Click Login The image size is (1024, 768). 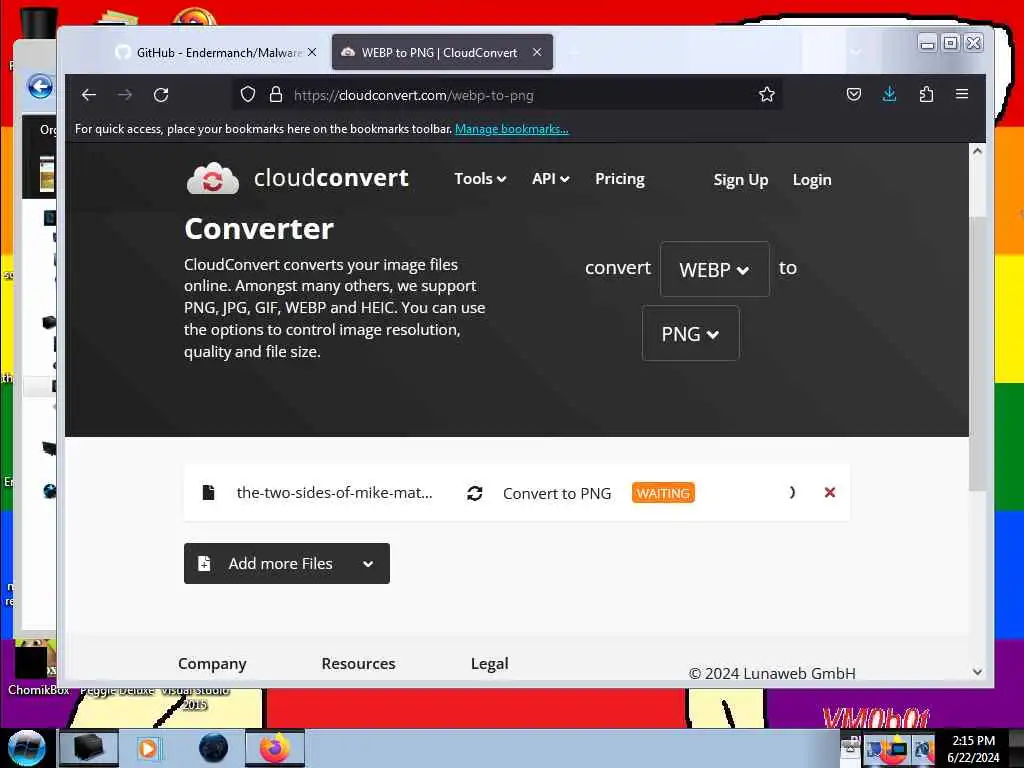click(812, 180)
